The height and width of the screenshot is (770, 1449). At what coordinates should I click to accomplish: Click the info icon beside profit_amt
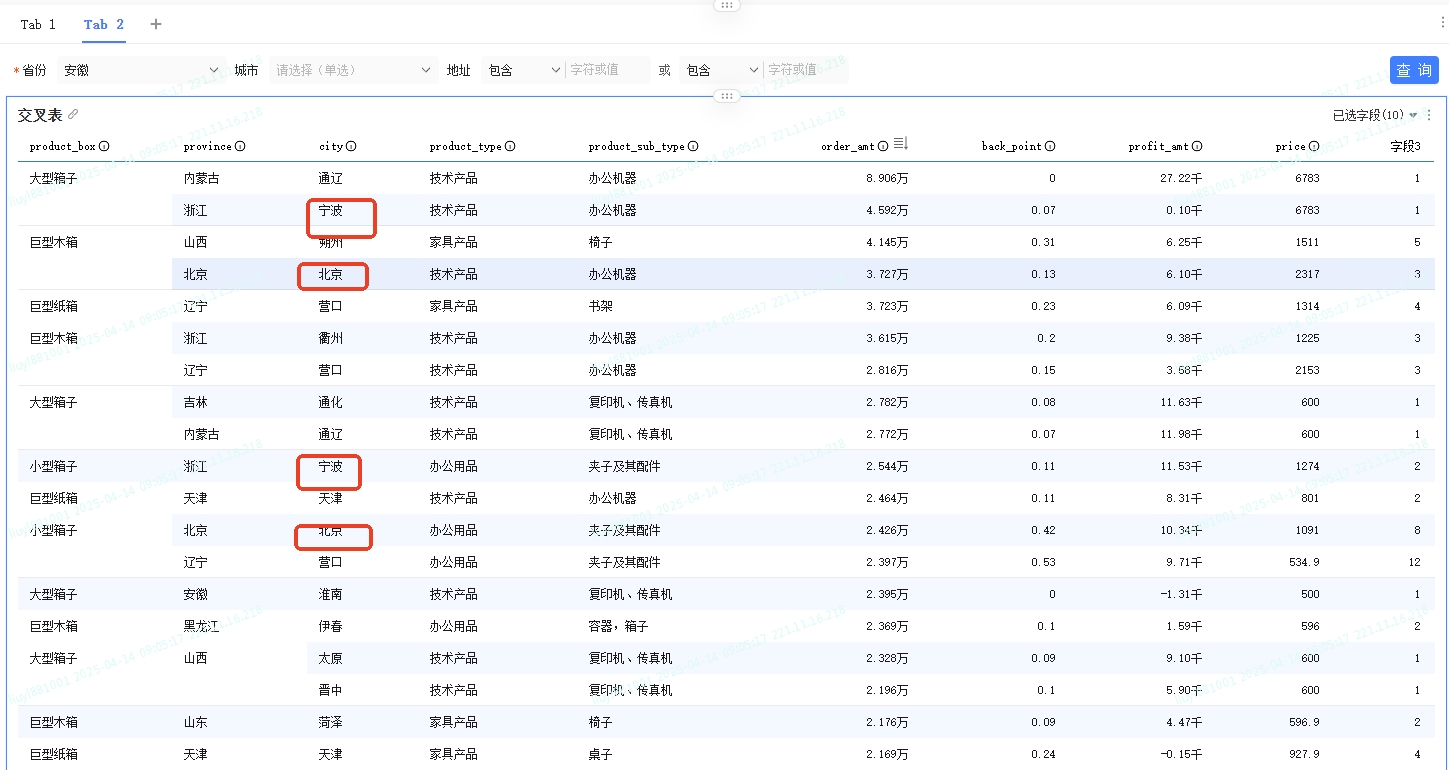(x=1197, y=146)
